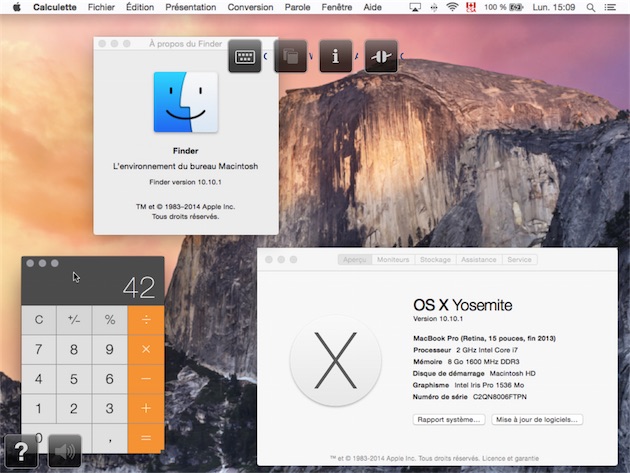The width and height of the screenshot is (630, 473).
Task: Click the AirPlay display icon
Action: 415,7
